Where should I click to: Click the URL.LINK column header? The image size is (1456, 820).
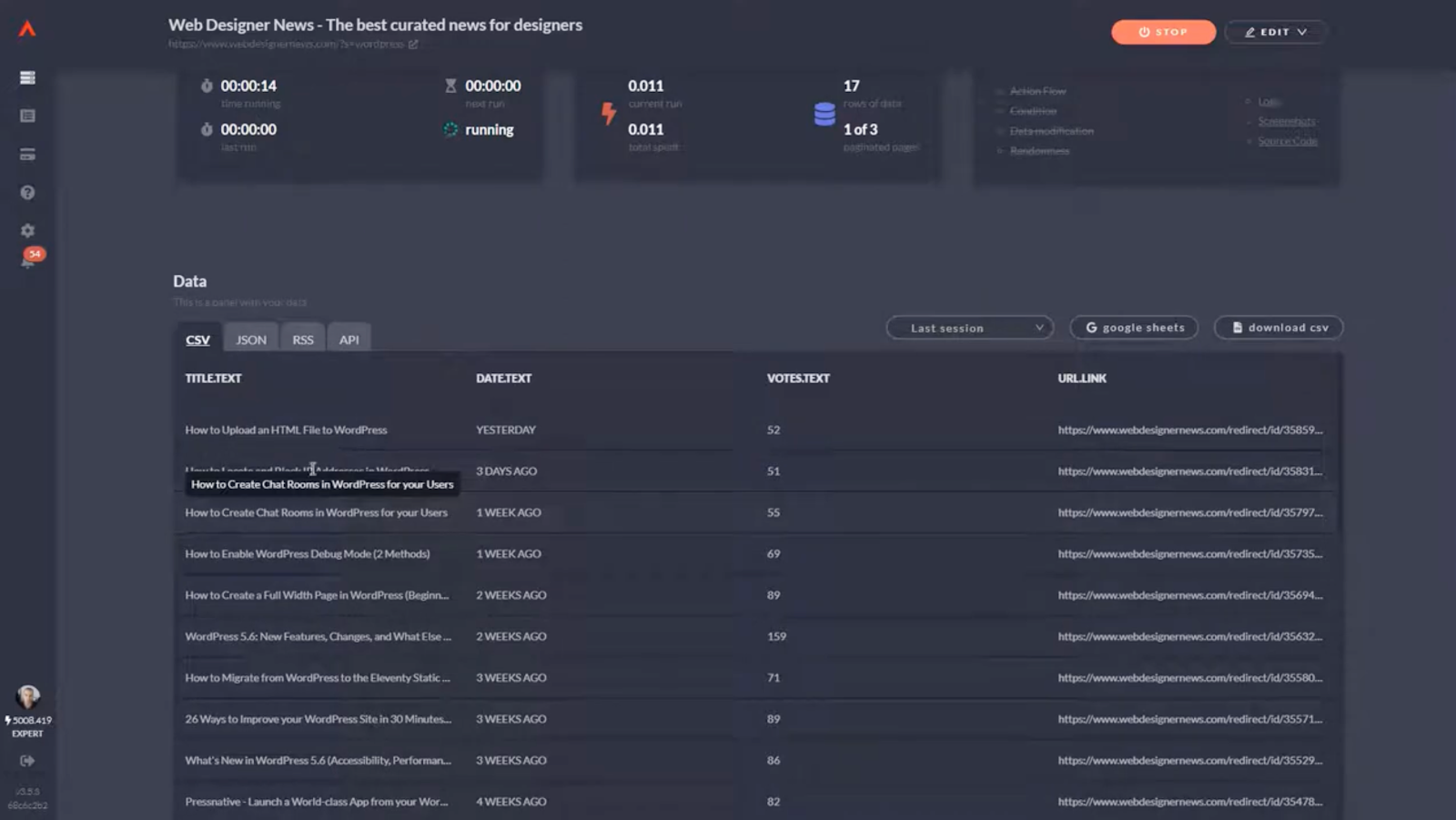[x=1082, y=379]
